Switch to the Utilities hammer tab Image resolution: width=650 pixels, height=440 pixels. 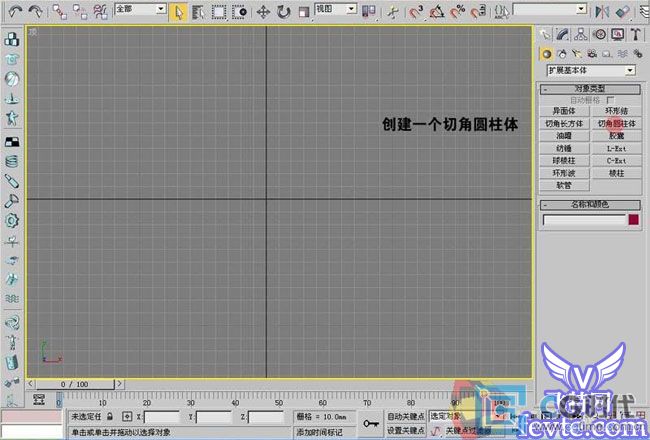point(635,34)
